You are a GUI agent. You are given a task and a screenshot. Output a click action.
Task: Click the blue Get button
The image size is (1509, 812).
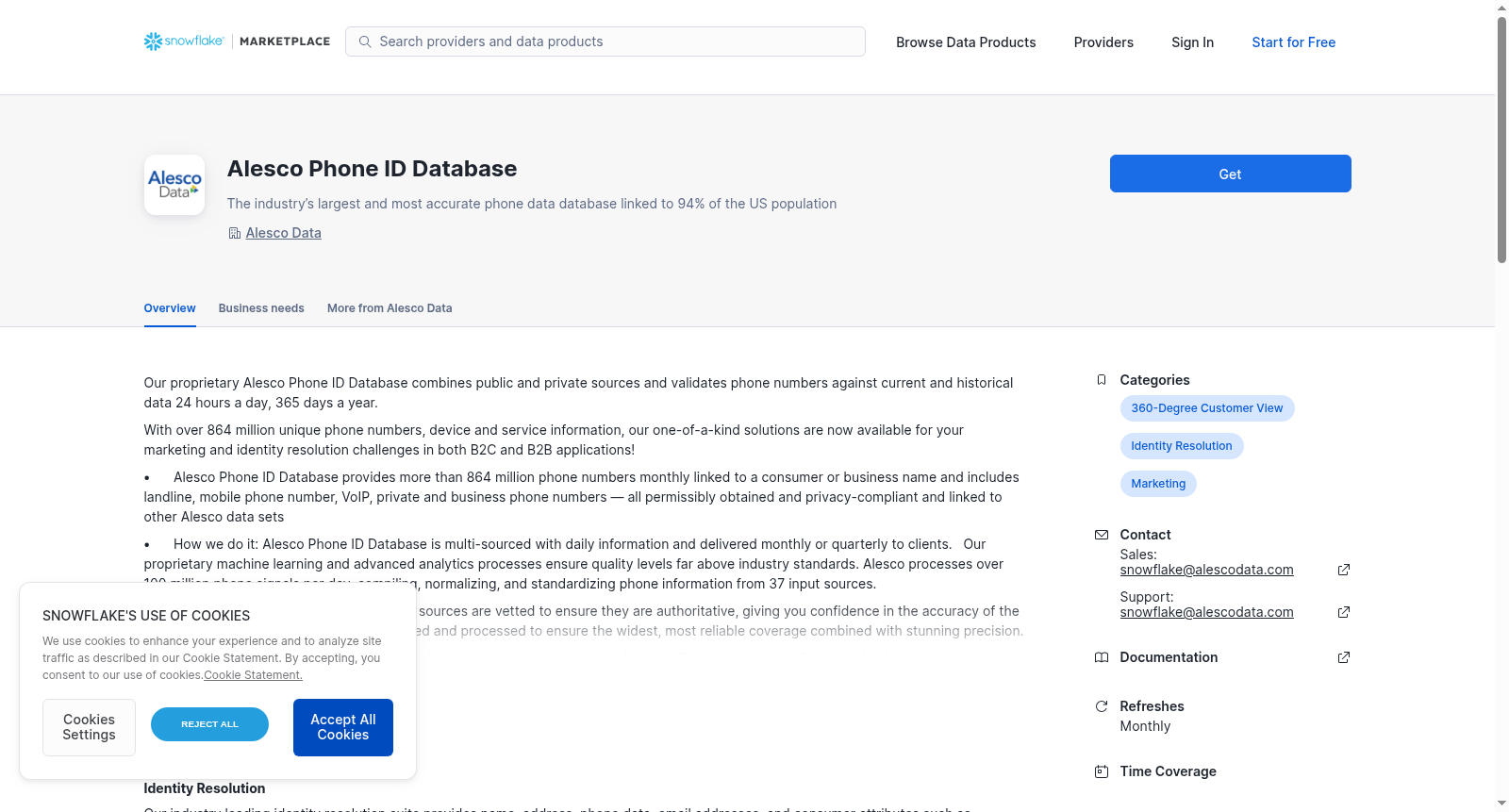[x=1230, y=174]
